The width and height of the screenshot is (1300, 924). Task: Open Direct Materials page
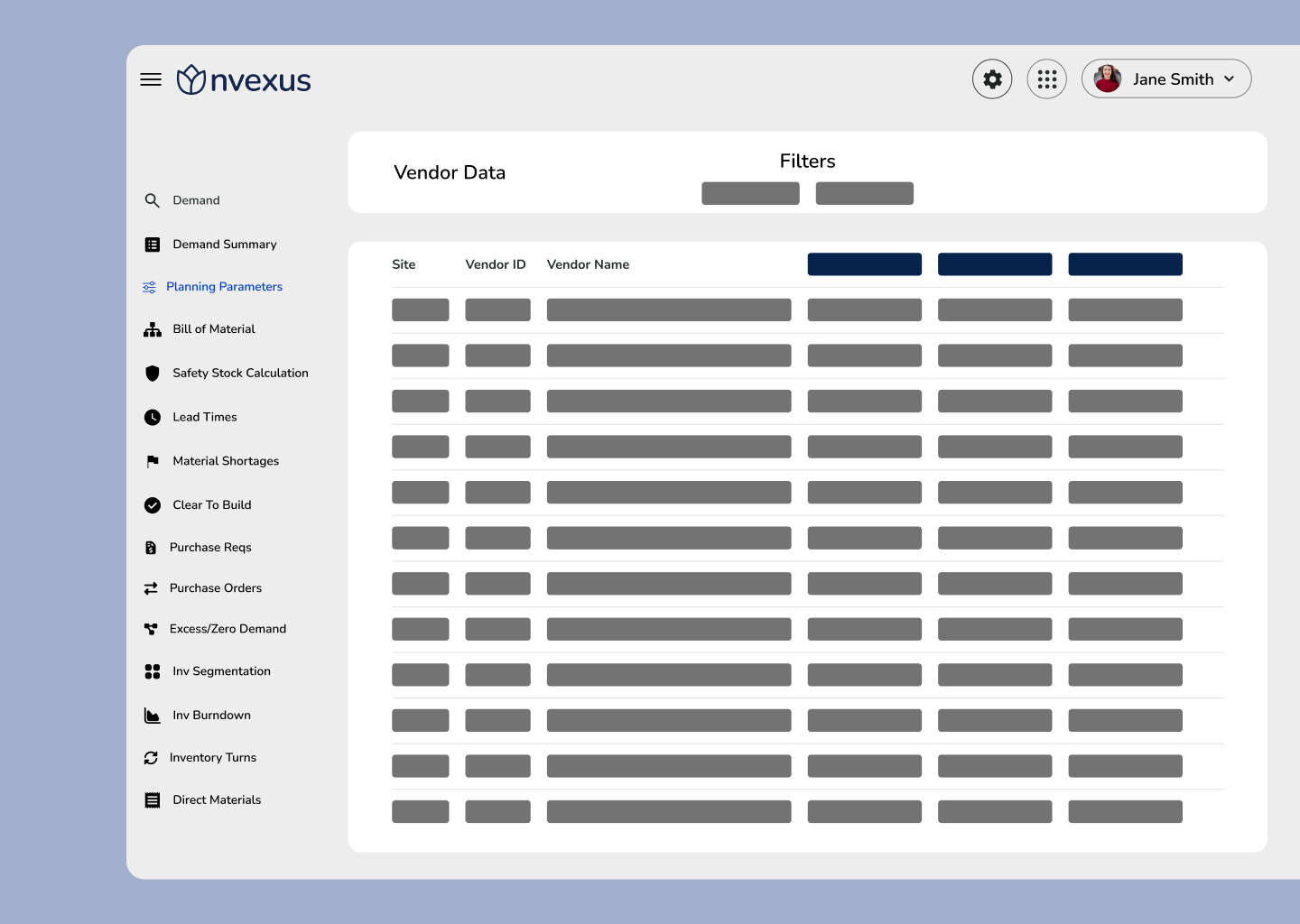(x=217, y=800)
